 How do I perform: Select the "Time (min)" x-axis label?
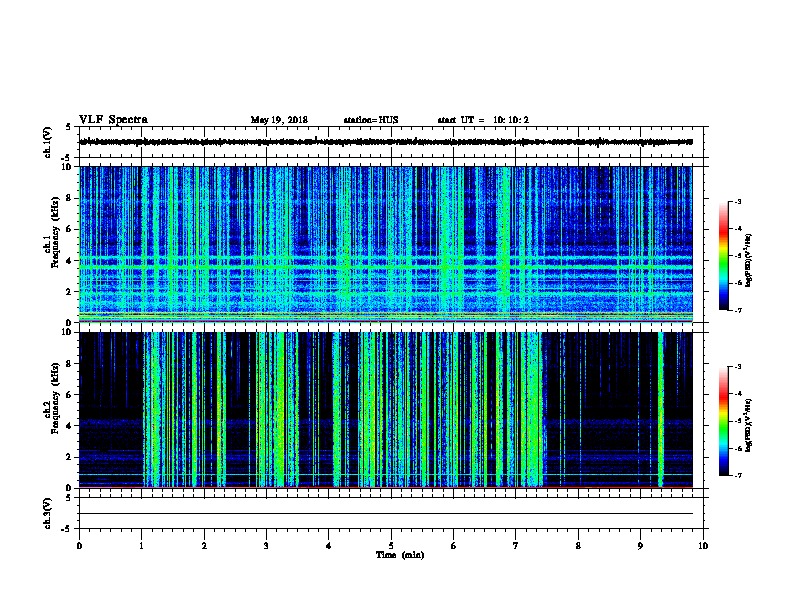pos(400,555)
